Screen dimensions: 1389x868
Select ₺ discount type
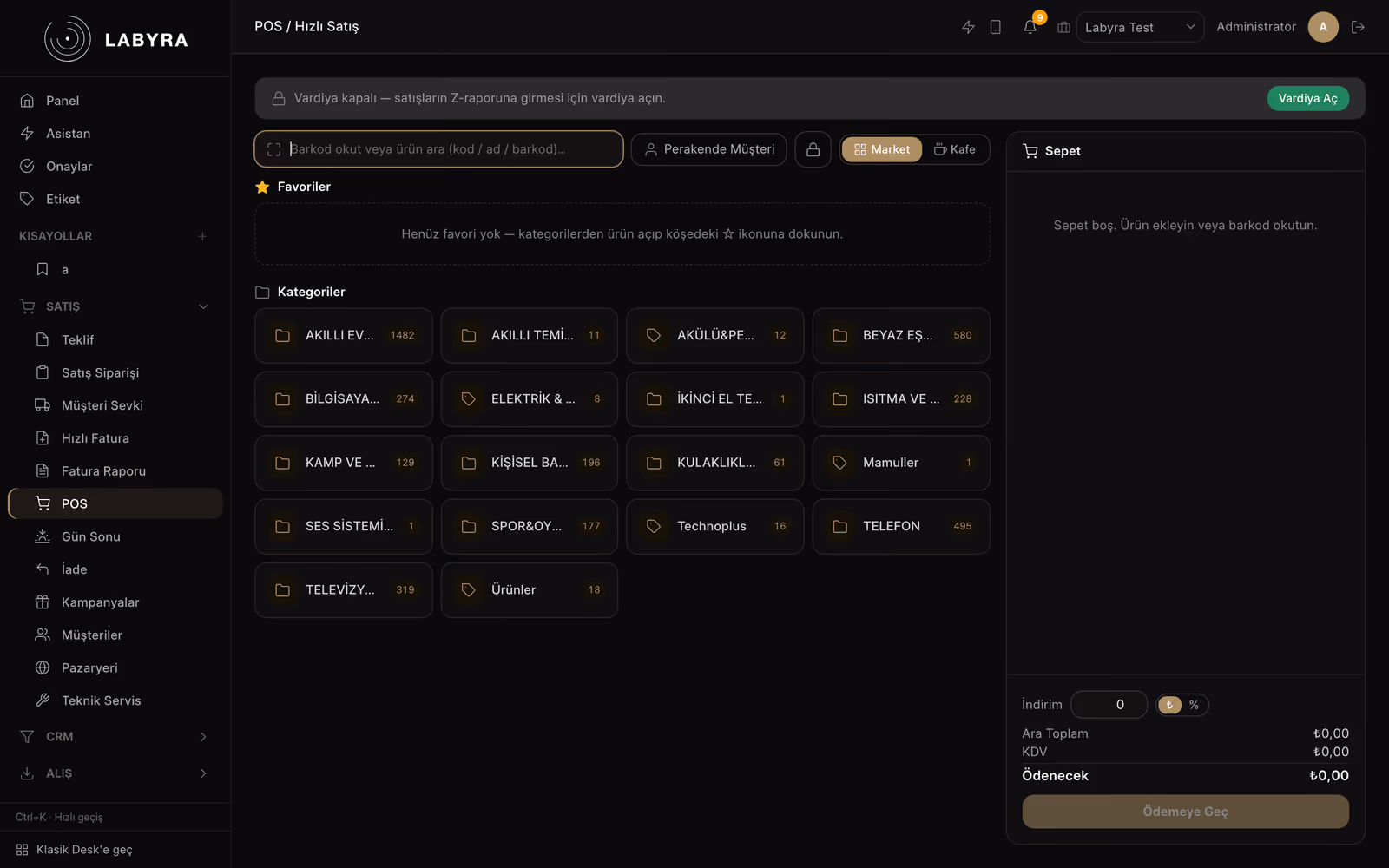[x=1170, y=705]
